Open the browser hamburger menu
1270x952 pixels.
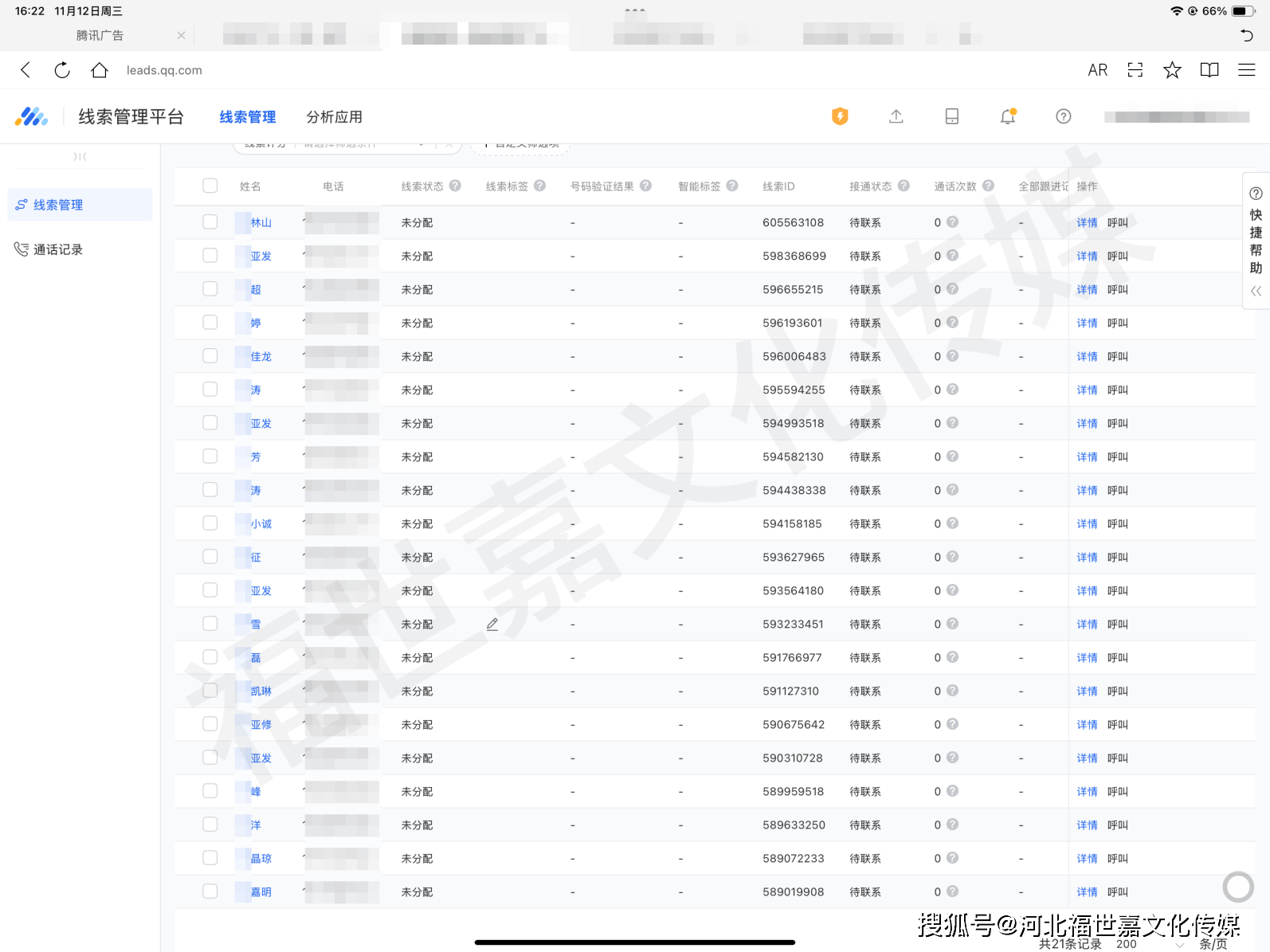(x=1246, y=70)
